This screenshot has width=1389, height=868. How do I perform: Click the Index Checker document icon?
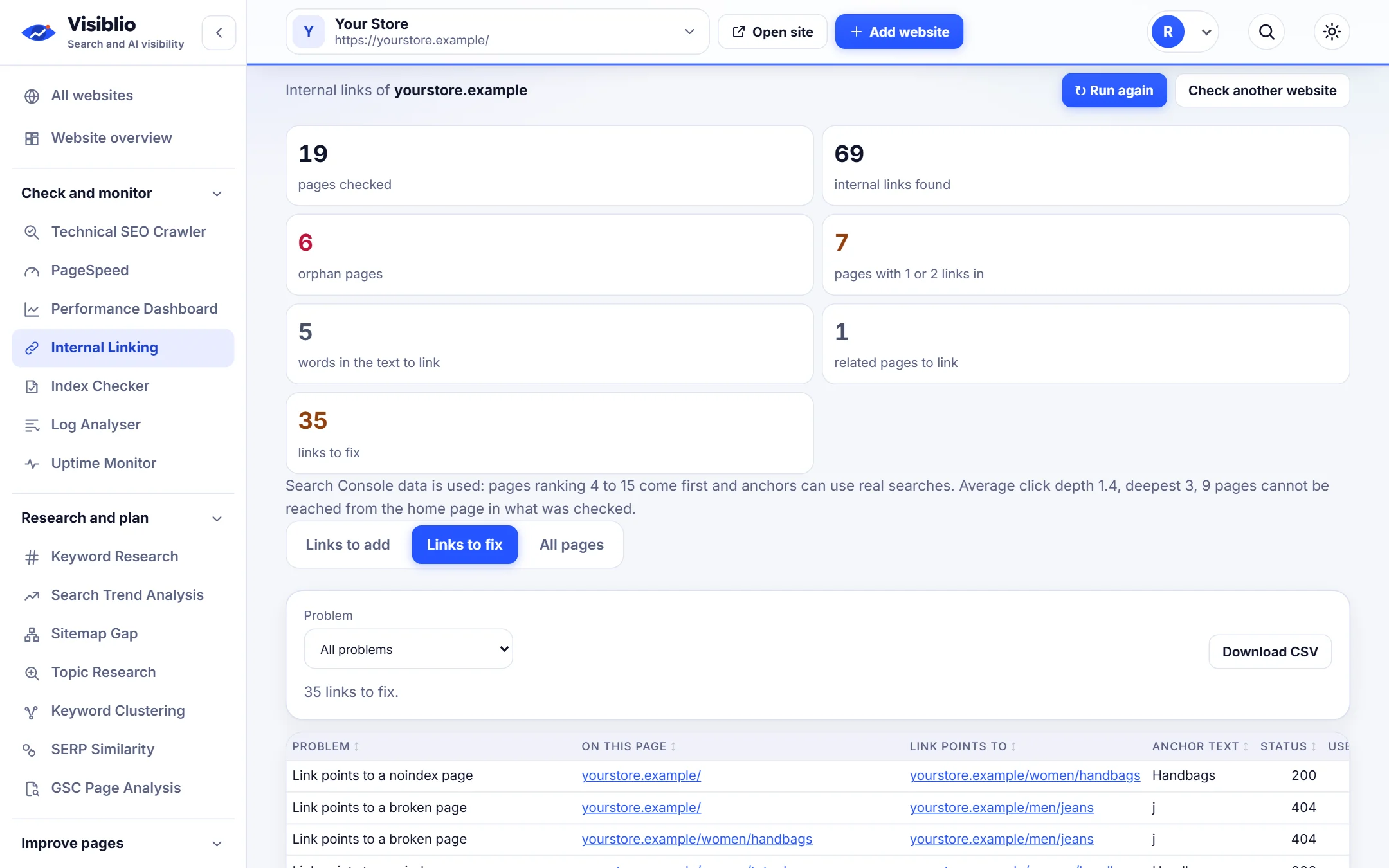32,386
